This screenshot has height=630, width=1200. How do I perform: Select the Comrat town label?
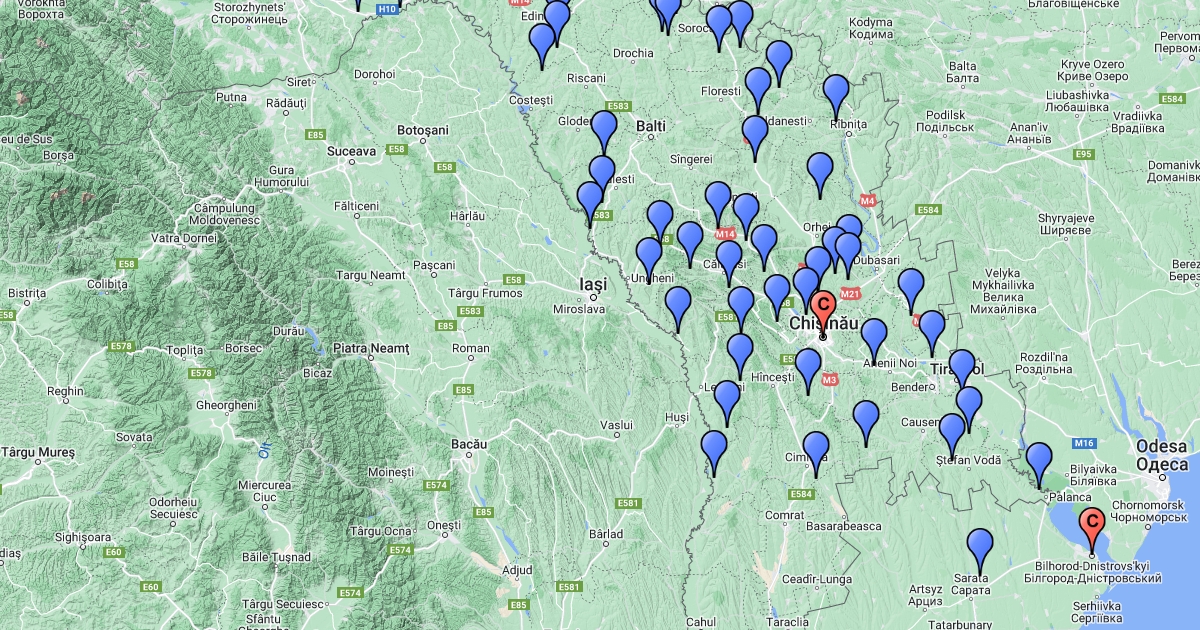(783, 515)
